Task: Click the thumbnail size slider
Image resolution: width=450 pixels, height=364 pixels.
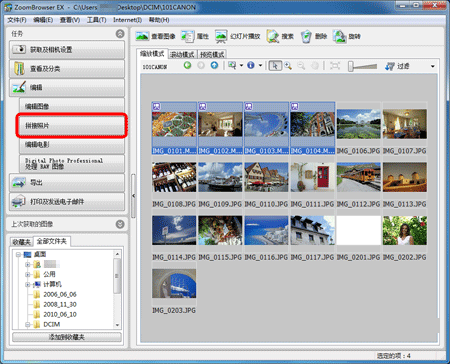Action: pyautogui.click(x=363, y=66)
